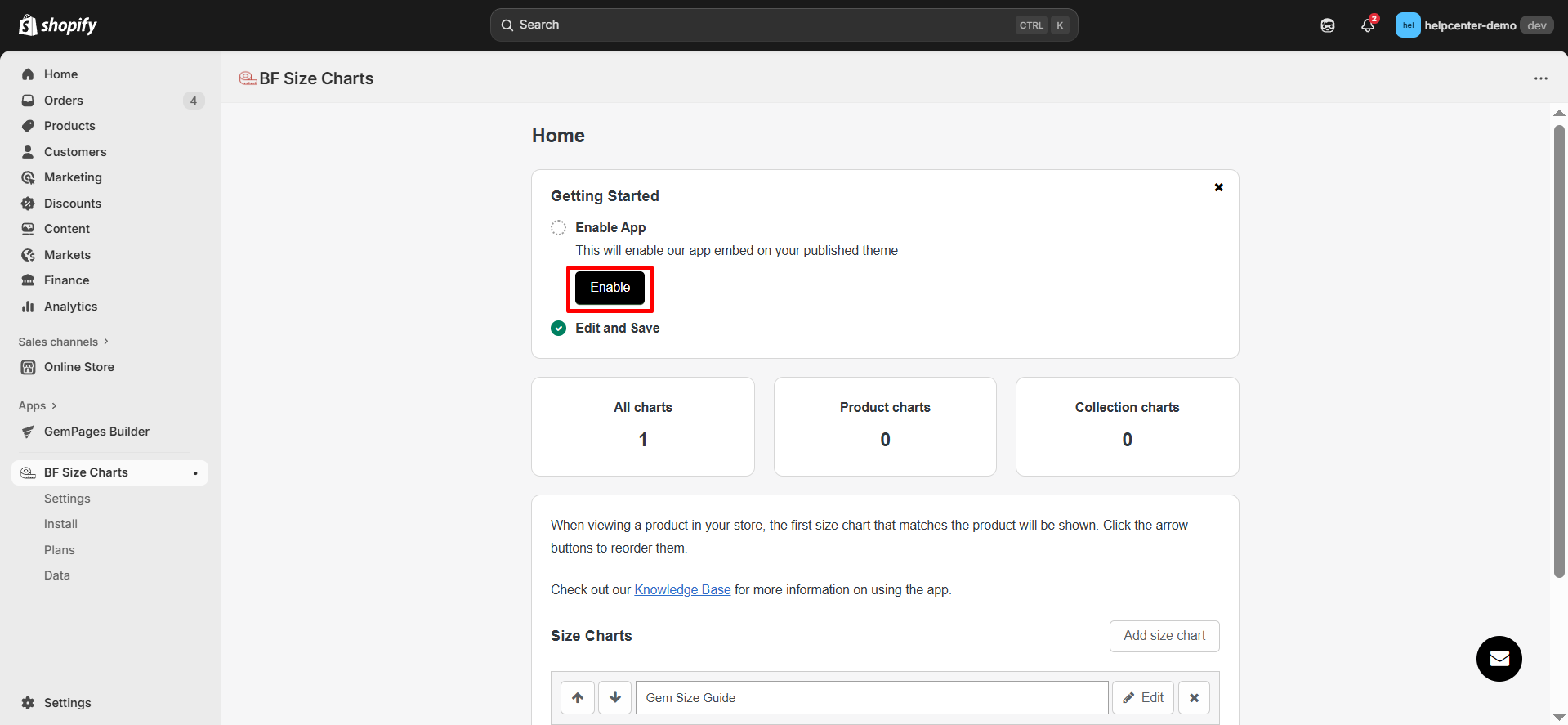This screenshot has height=725, width=1568.
Task: Expand the Sales channels section
Action: [x=64, y=342]
